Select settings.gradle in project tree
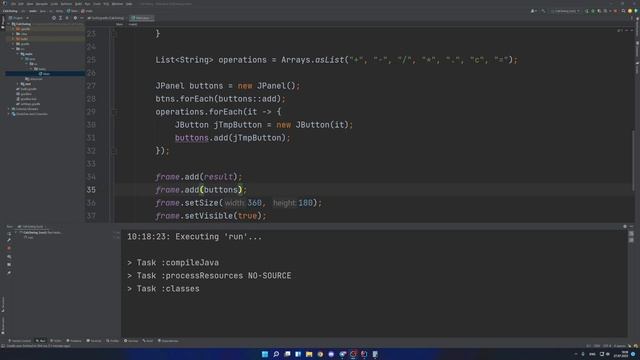640x360 pixels. [28, 104]
